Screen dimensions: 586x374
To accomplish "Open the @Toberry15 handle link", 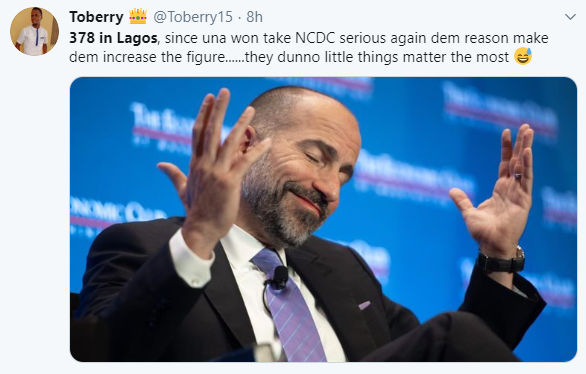I will coord(193,17).
